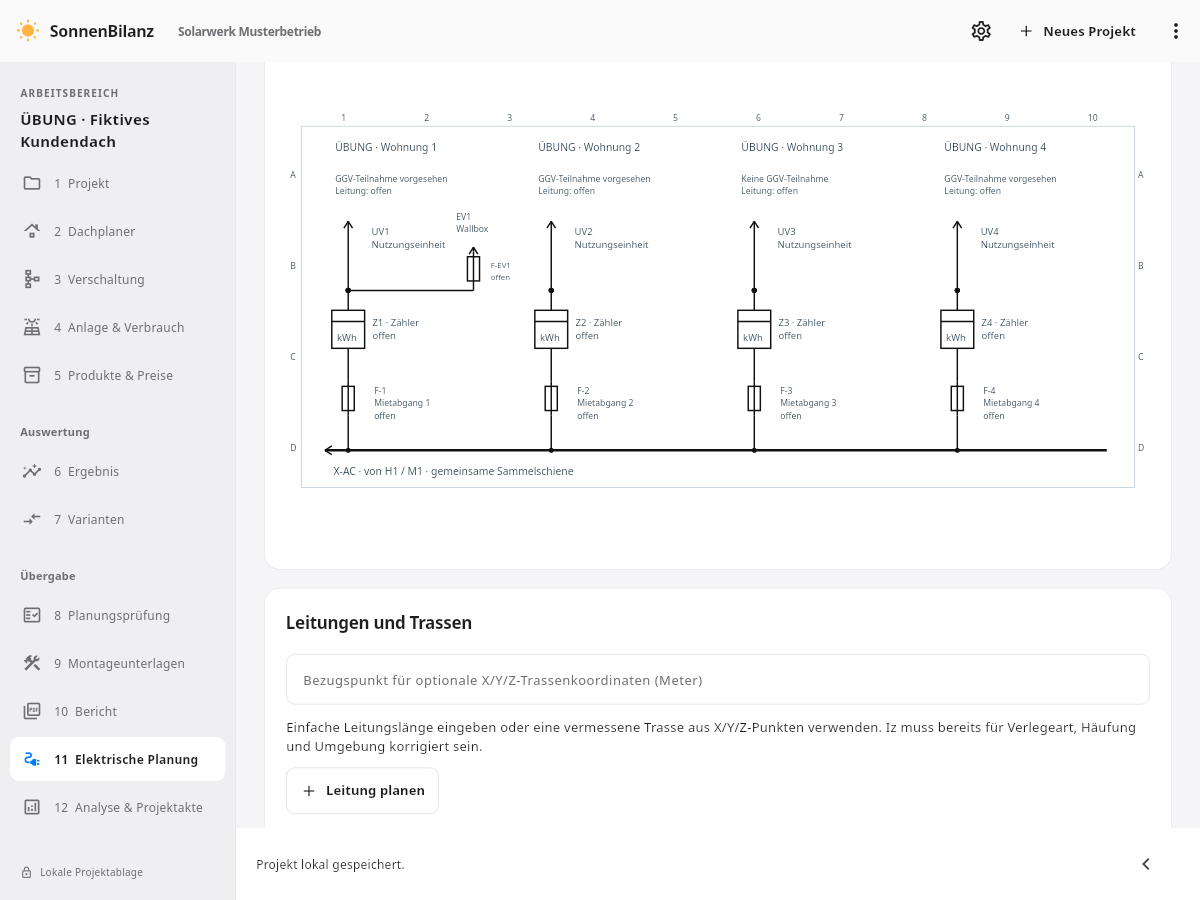Screen dimensions: 1200x900
Task: Click the 'Z4 · Zähler' label
Action: (x=1004, y=323)
